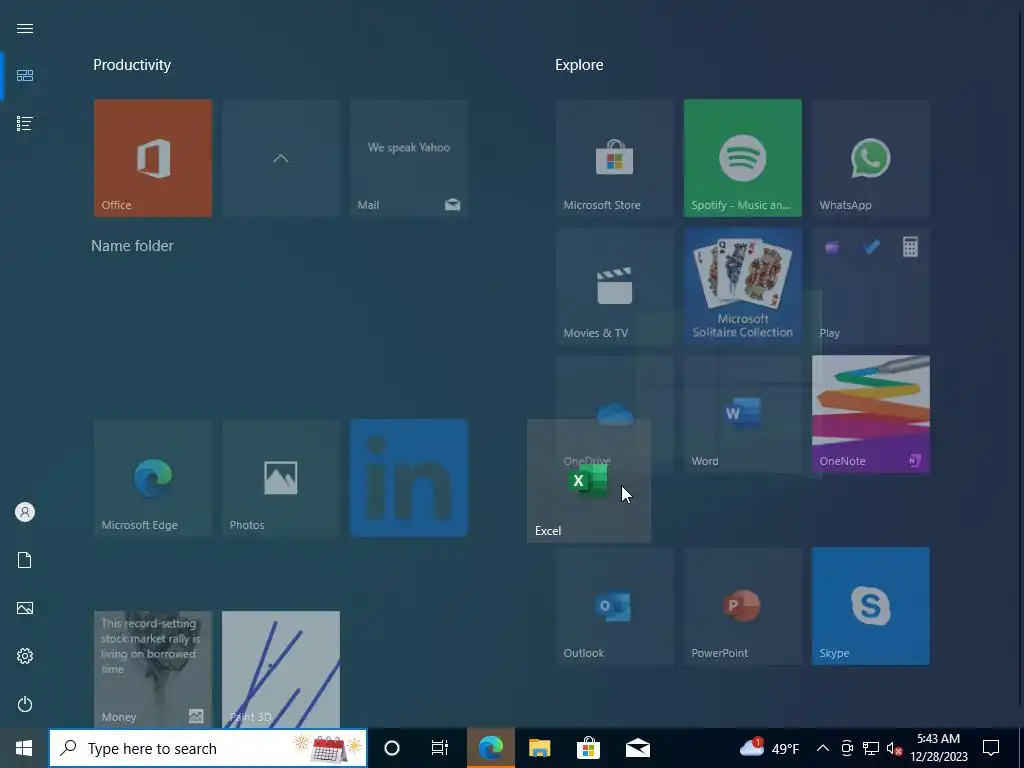
Task: Open the 49°F weather widget
Action: pyautogui.click(x=769, y=748)
